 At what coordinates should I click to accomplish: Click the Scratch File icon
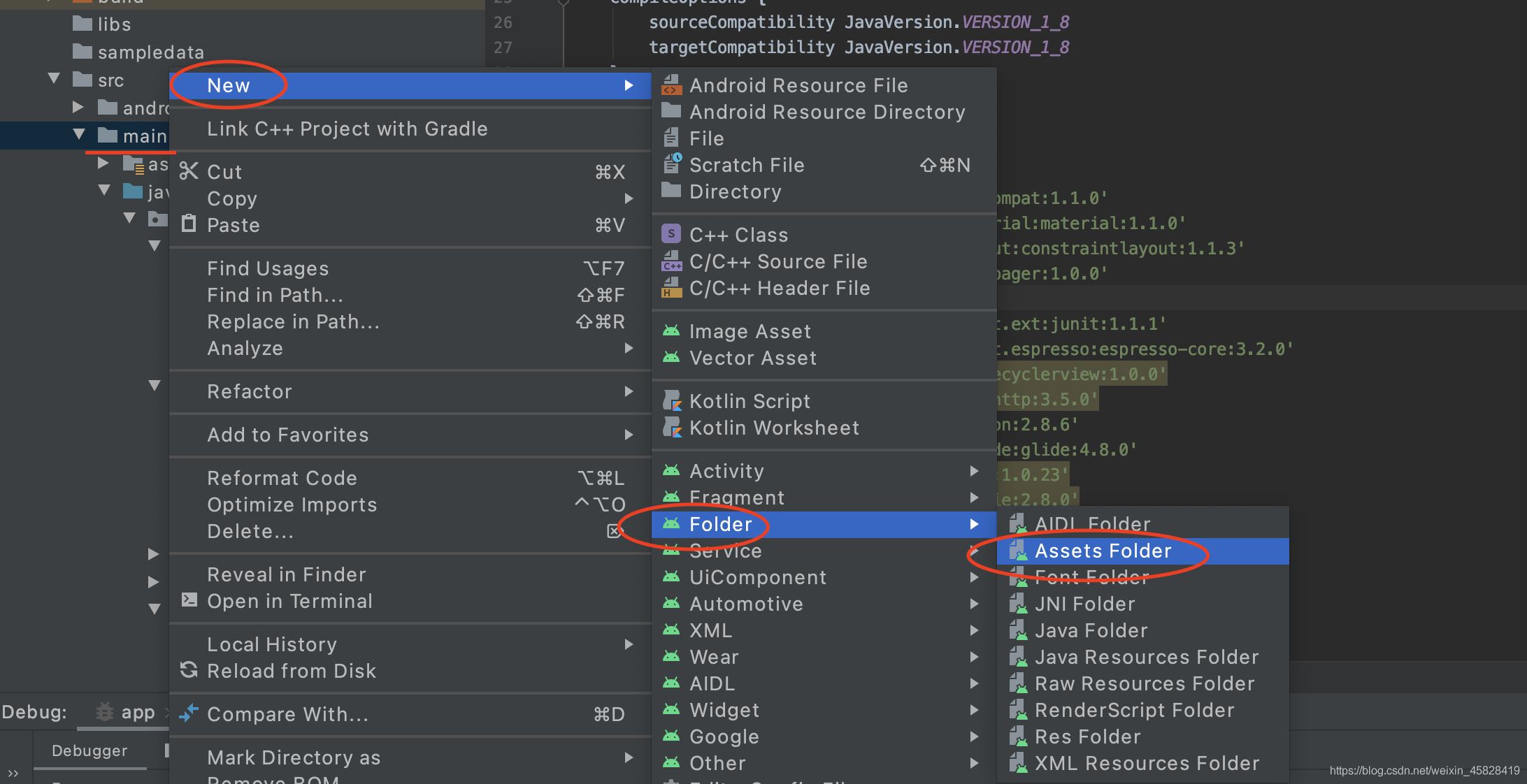pos(672,164)
